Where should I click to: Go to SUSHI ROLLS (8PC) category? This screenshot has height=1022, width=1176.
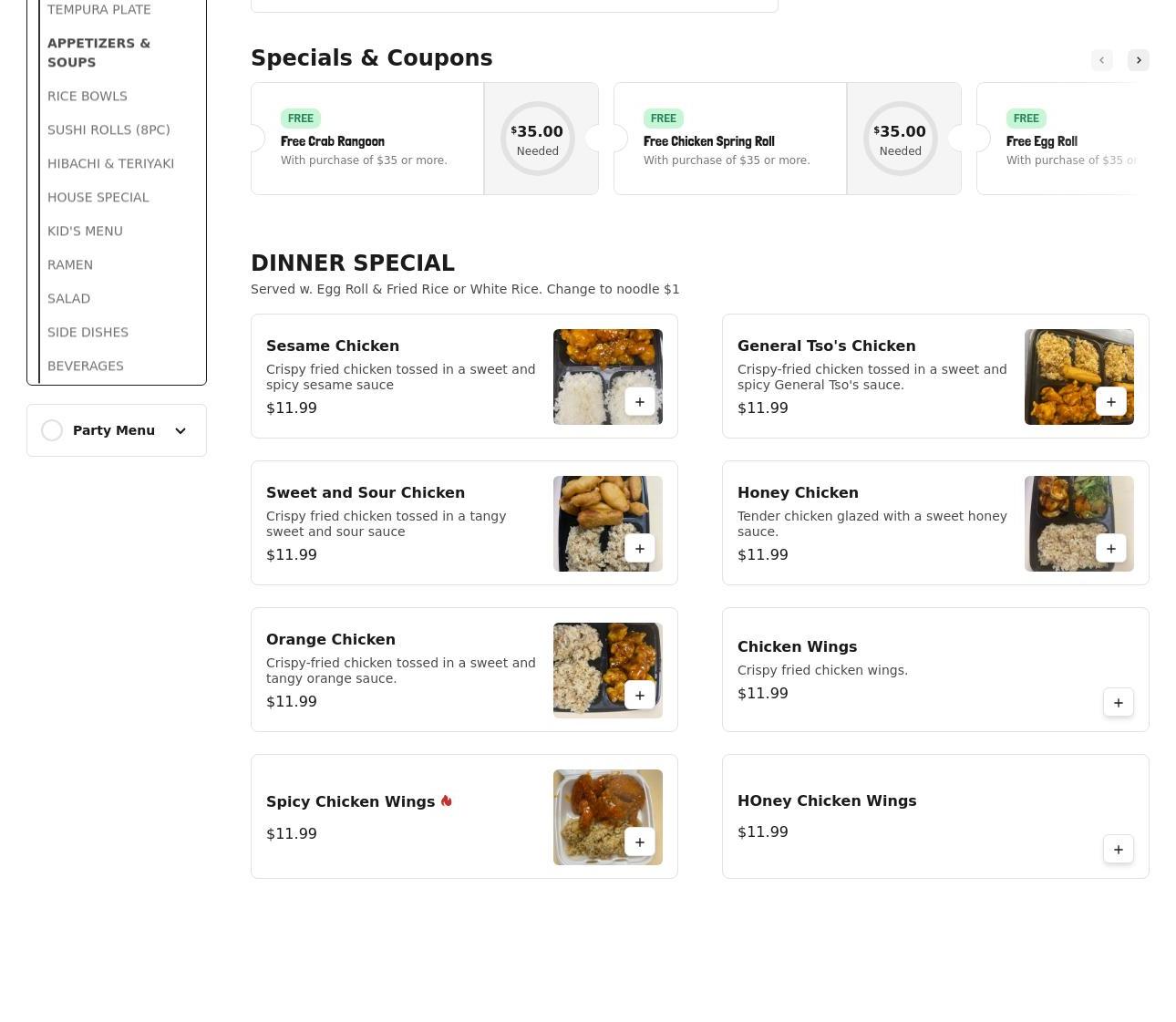(x=108, y=129)
